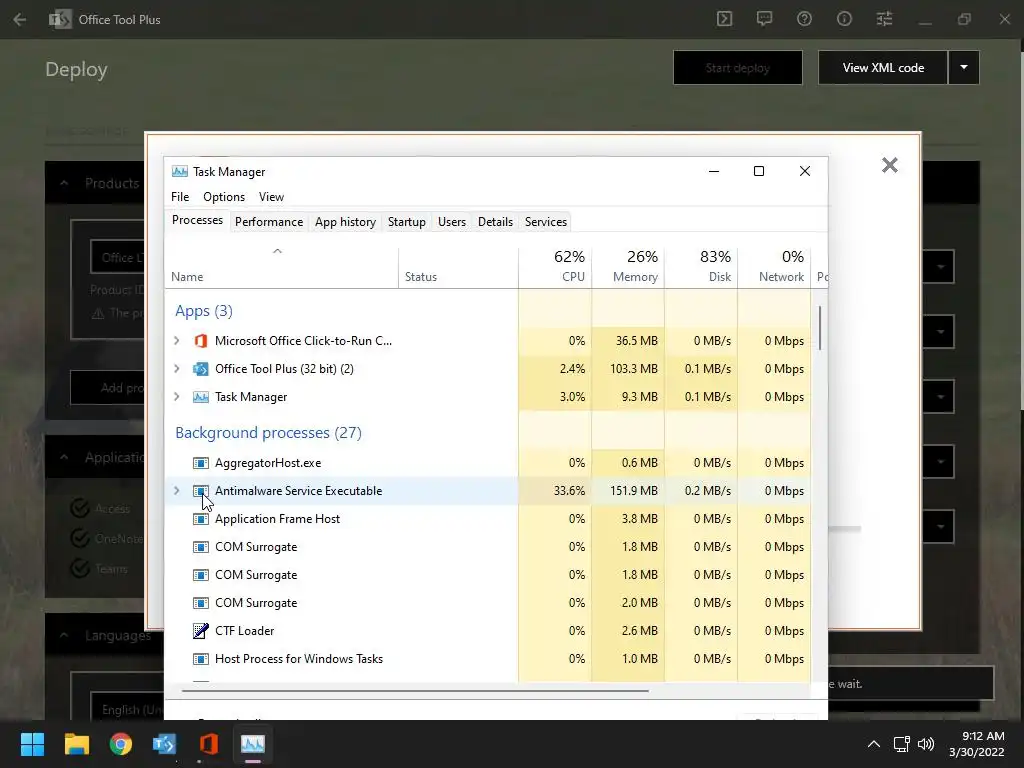Sort processes by the Memory column
The width and height of the screenshot is (1024, 768).
tap(628, 266)
